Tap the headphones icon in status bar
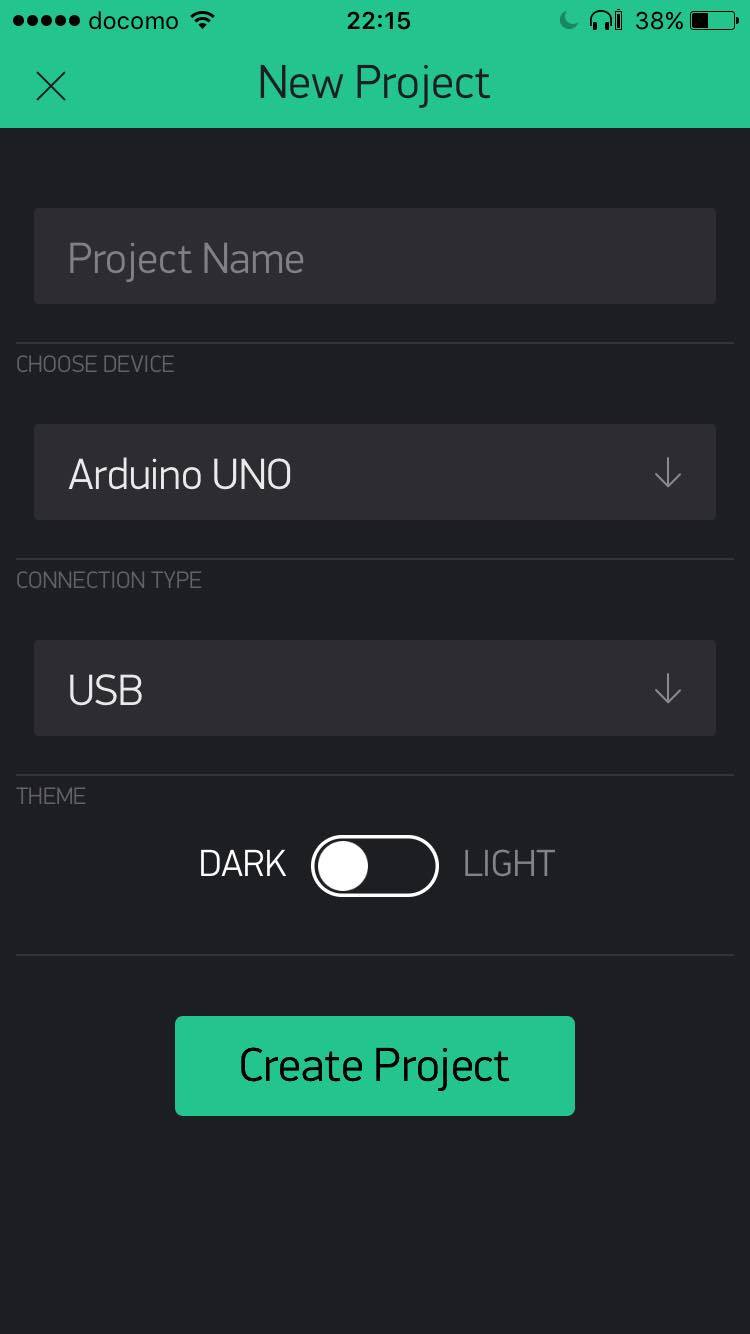The width and height of the screenshot is (750, 1334). pyautogui.click(x=605, y=20)
